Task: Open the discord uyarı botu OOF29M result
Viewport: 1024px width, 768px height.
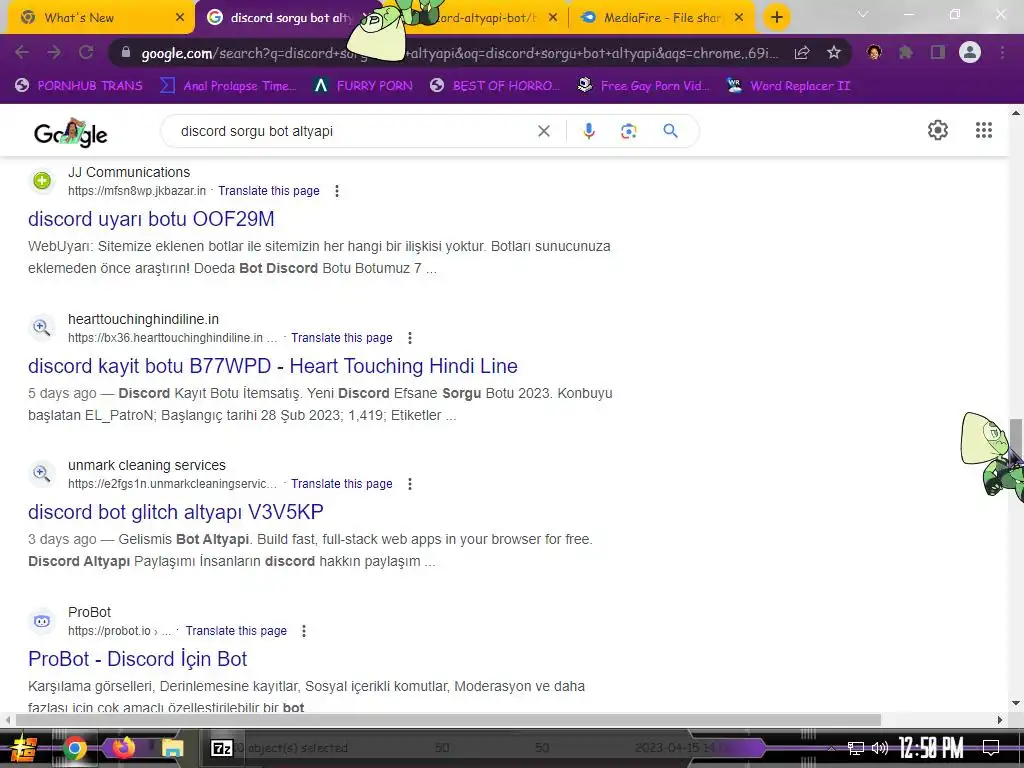Action: tap(151, 219)
